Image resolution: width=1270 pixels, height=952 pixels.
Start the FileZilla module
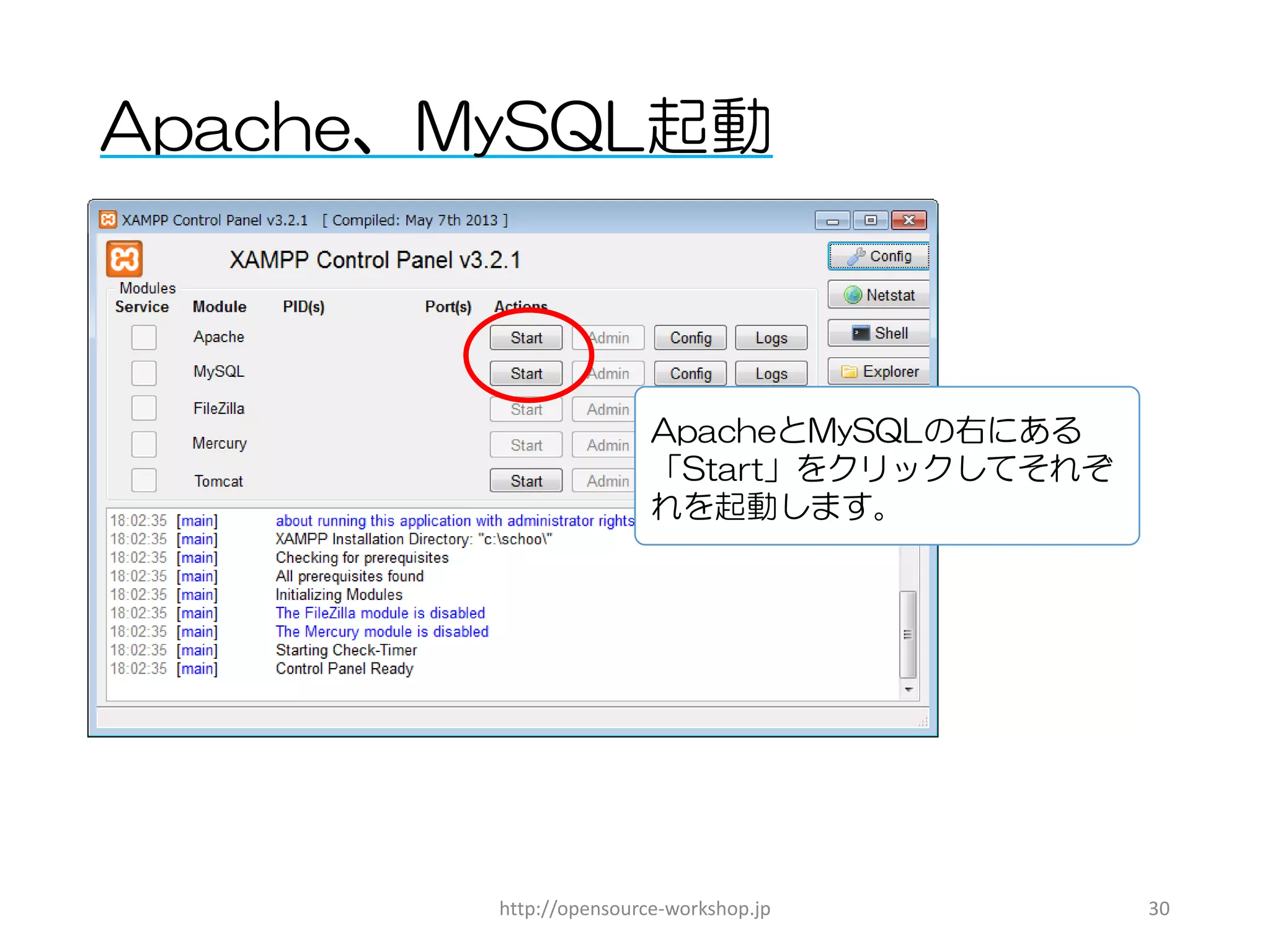click(526, 410)
